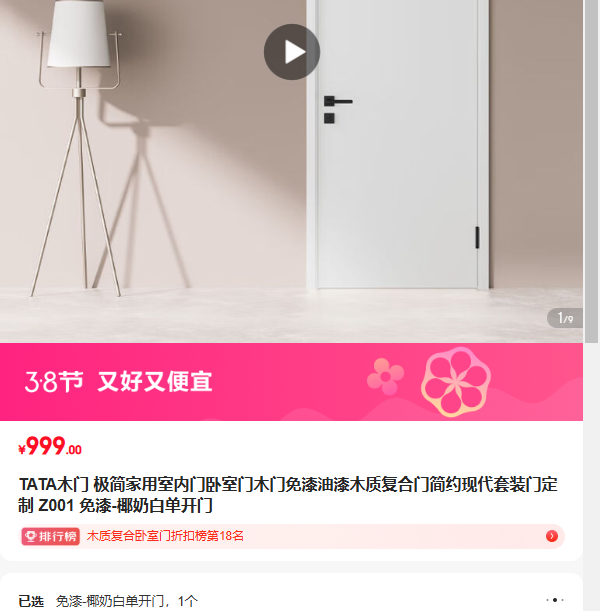
Task: Open the 已选 selection row
Action: (291, 600)
